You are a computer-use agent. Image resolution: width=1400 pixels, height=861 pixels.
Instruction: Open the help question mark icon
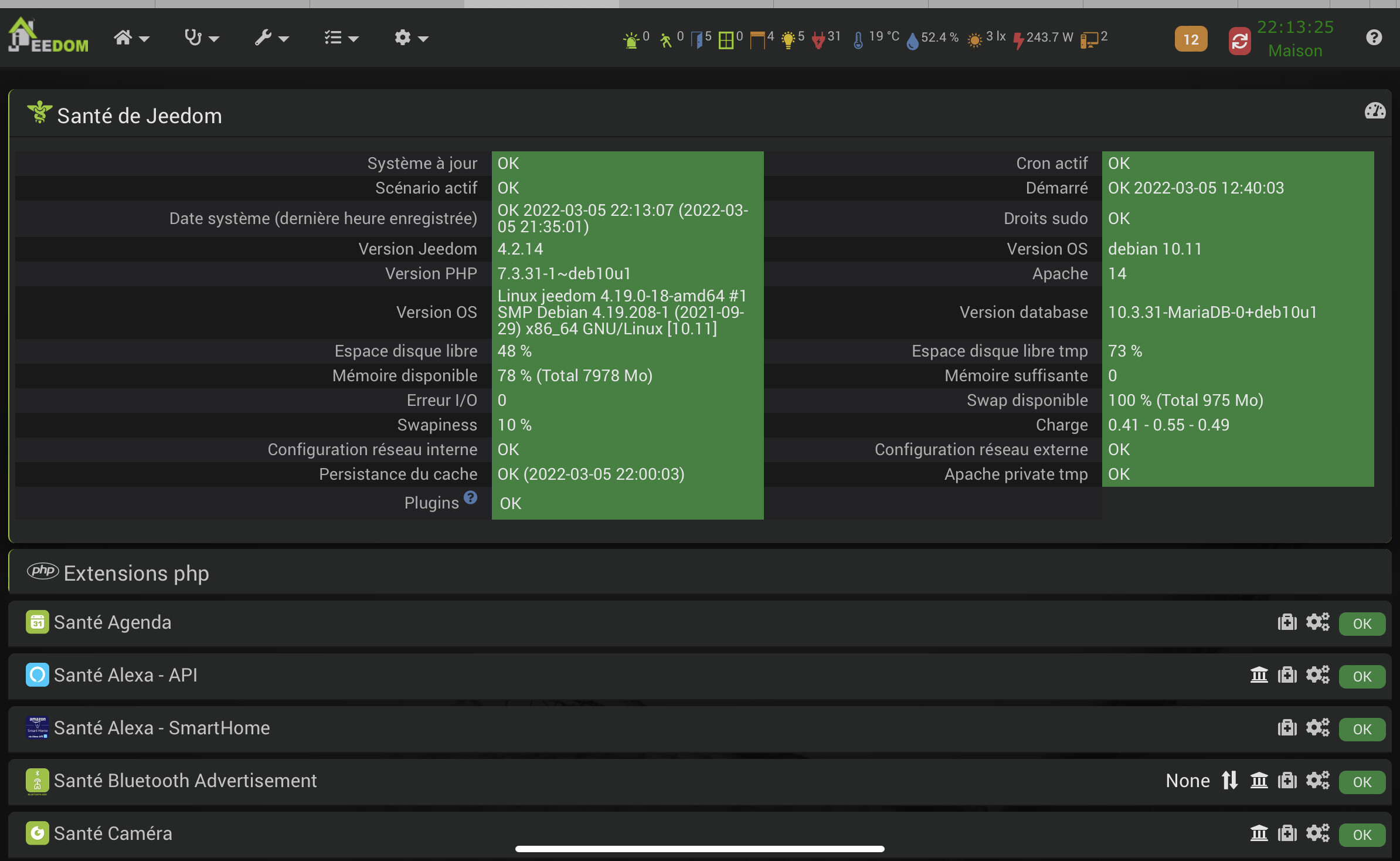(x=1374, y=38)
